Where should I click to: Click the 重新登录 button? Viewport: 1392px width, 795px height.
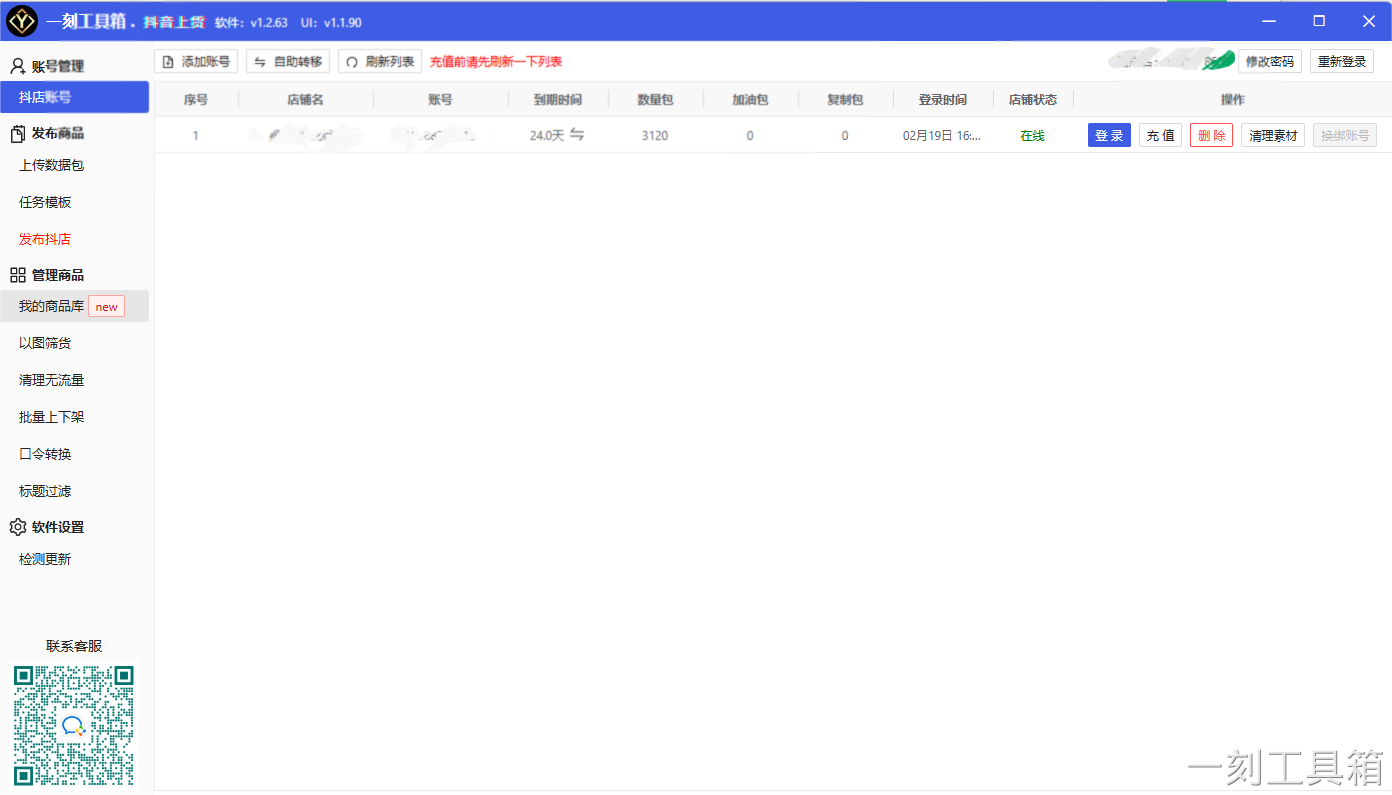pyautogui.click(x=1341, y=62)
